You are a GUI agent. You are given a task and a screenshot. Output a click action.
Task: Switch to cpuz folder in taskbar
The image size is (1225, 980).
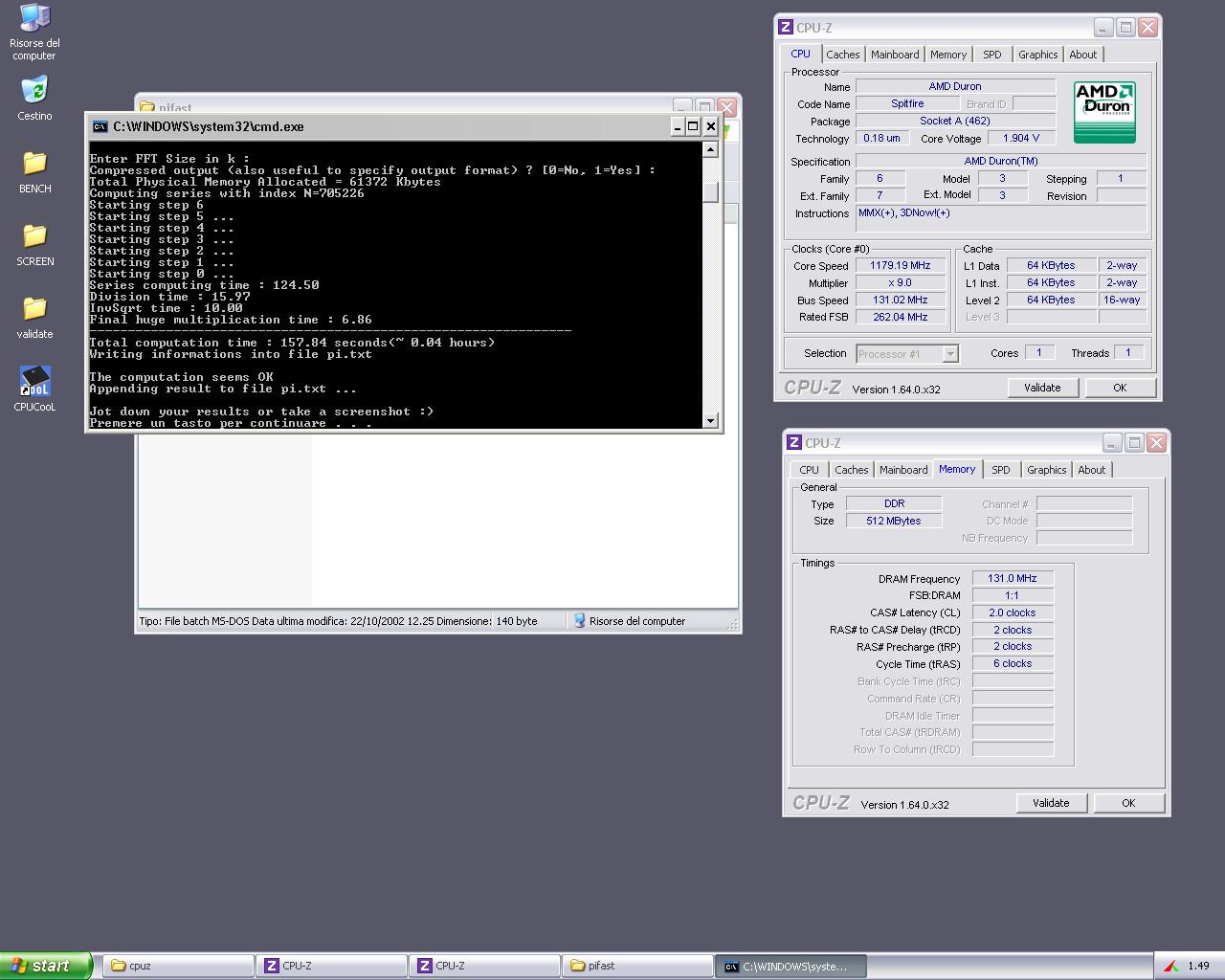pos(178,966)
